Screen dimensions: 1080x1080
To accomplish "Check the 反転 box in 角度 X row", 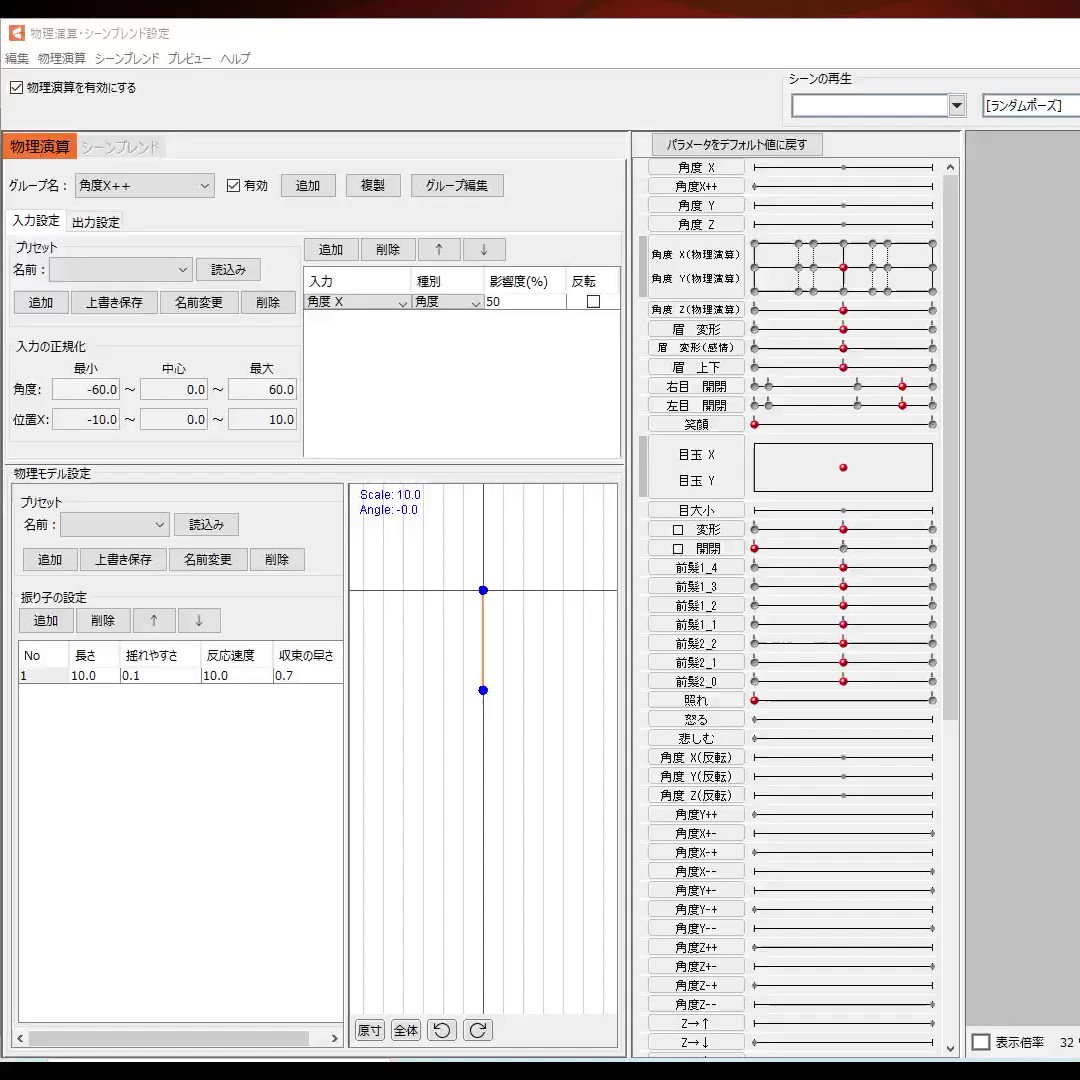I will click(593, 302).
